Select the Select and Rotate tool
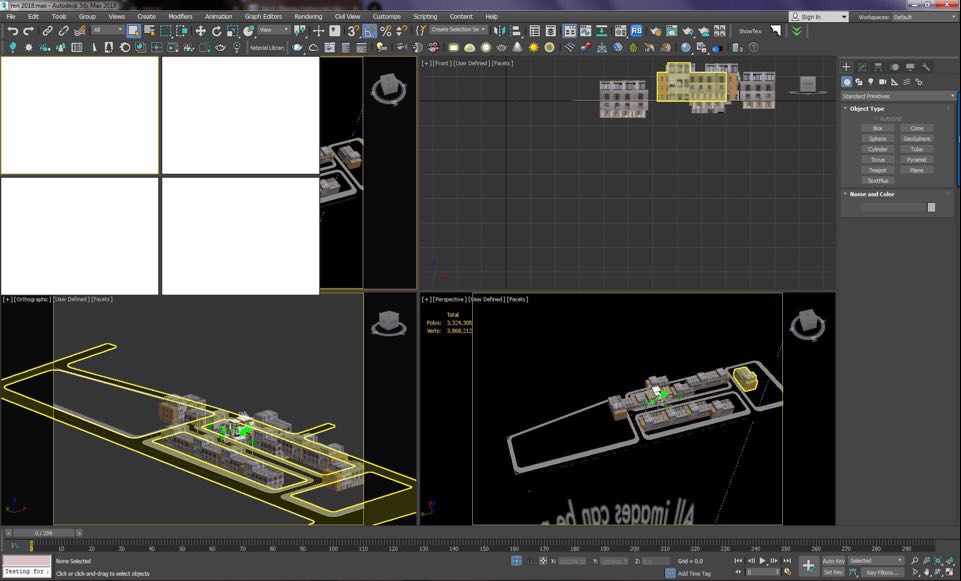 pyautogui.click(x=216, y=31)
